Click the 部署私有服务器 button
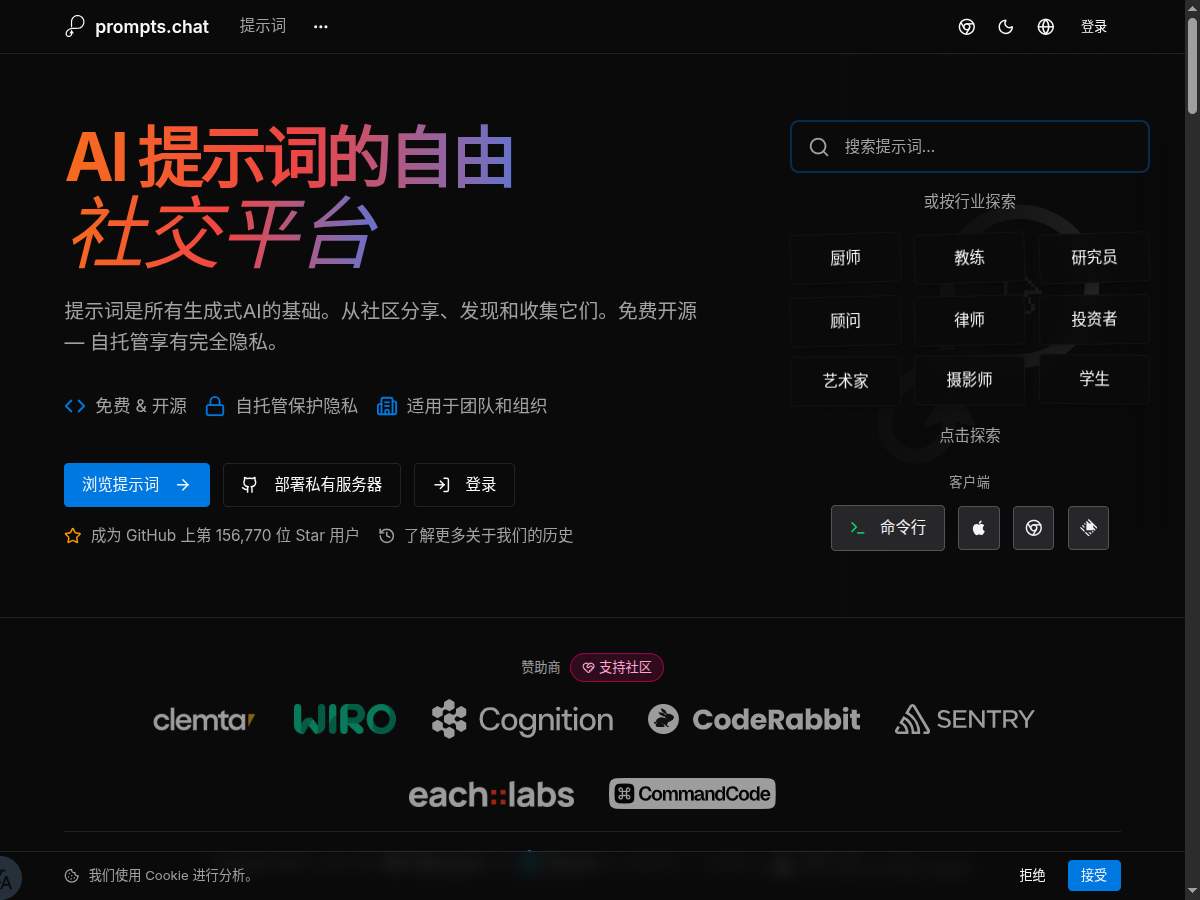This screenshot has width=1200, height=900. point(312,485)
